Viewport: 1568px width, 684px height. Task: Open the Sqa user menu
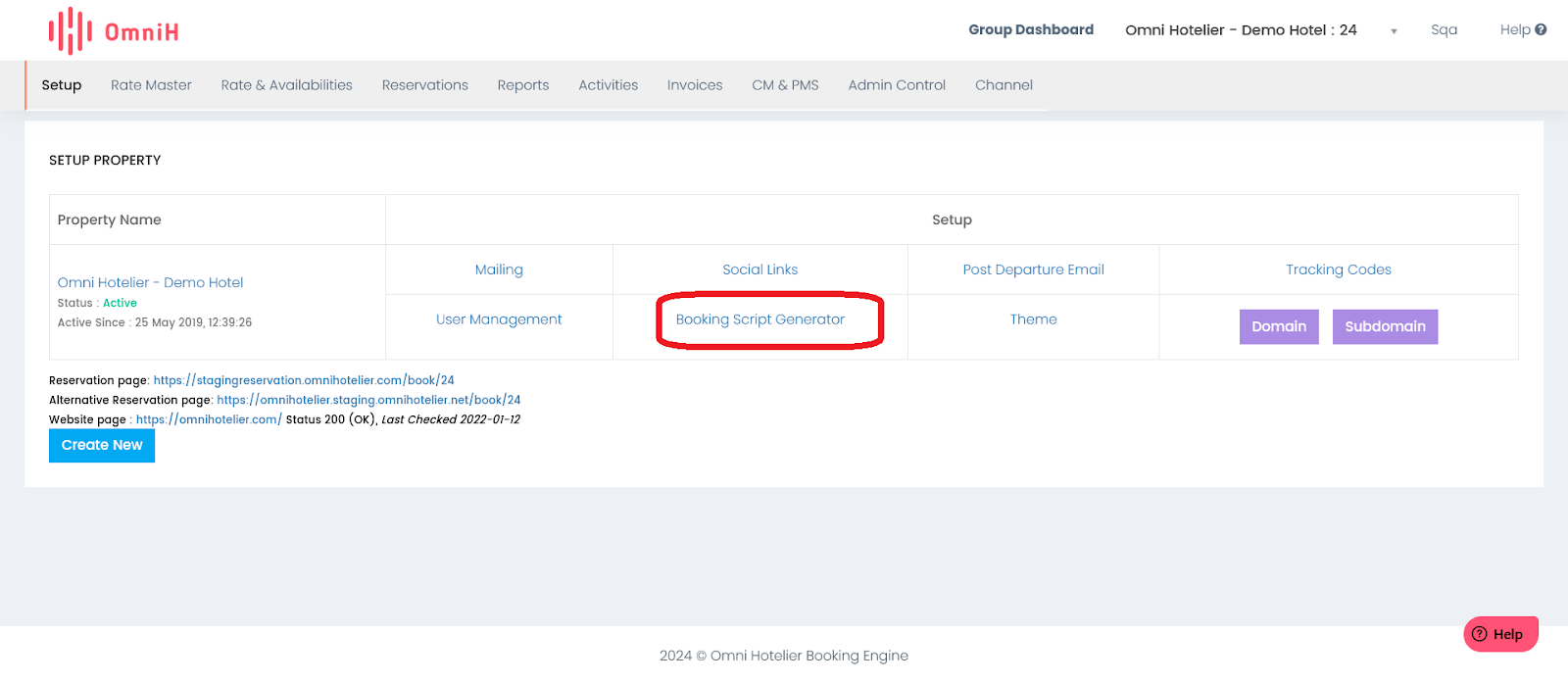point(1444,29)
